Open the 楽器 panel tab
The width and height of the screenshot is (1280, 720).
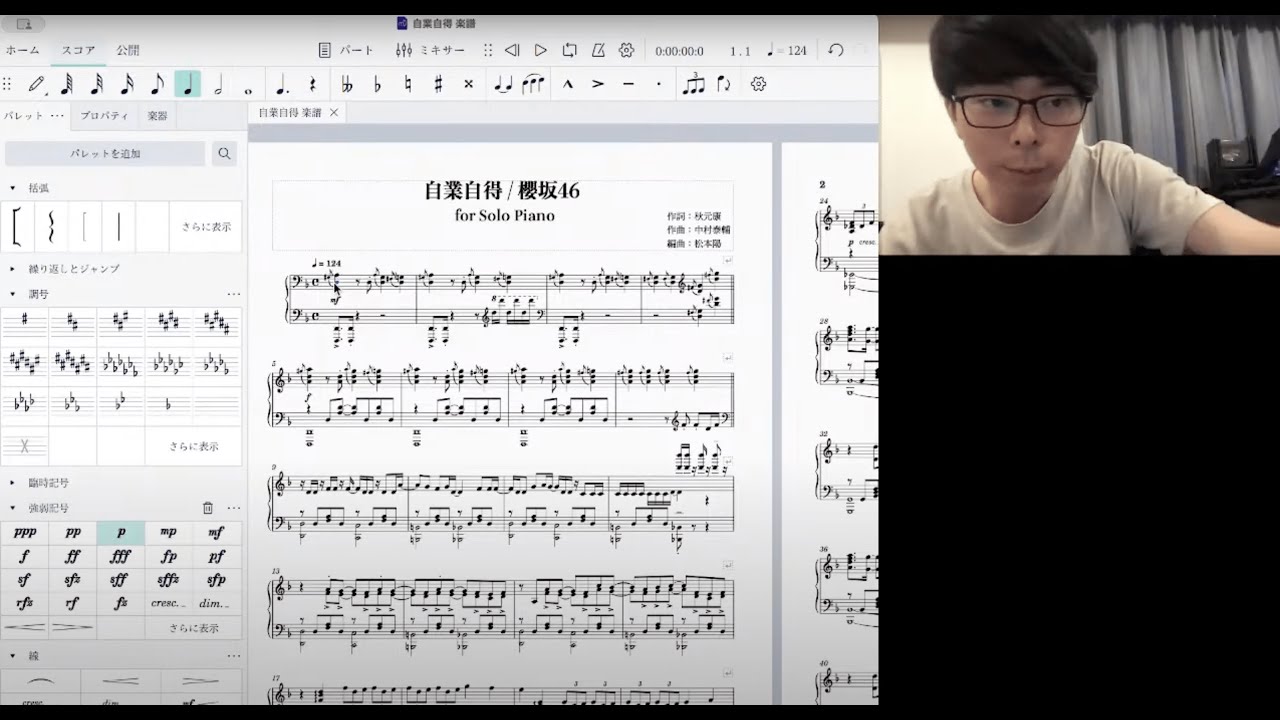click(x=157, y=116)
